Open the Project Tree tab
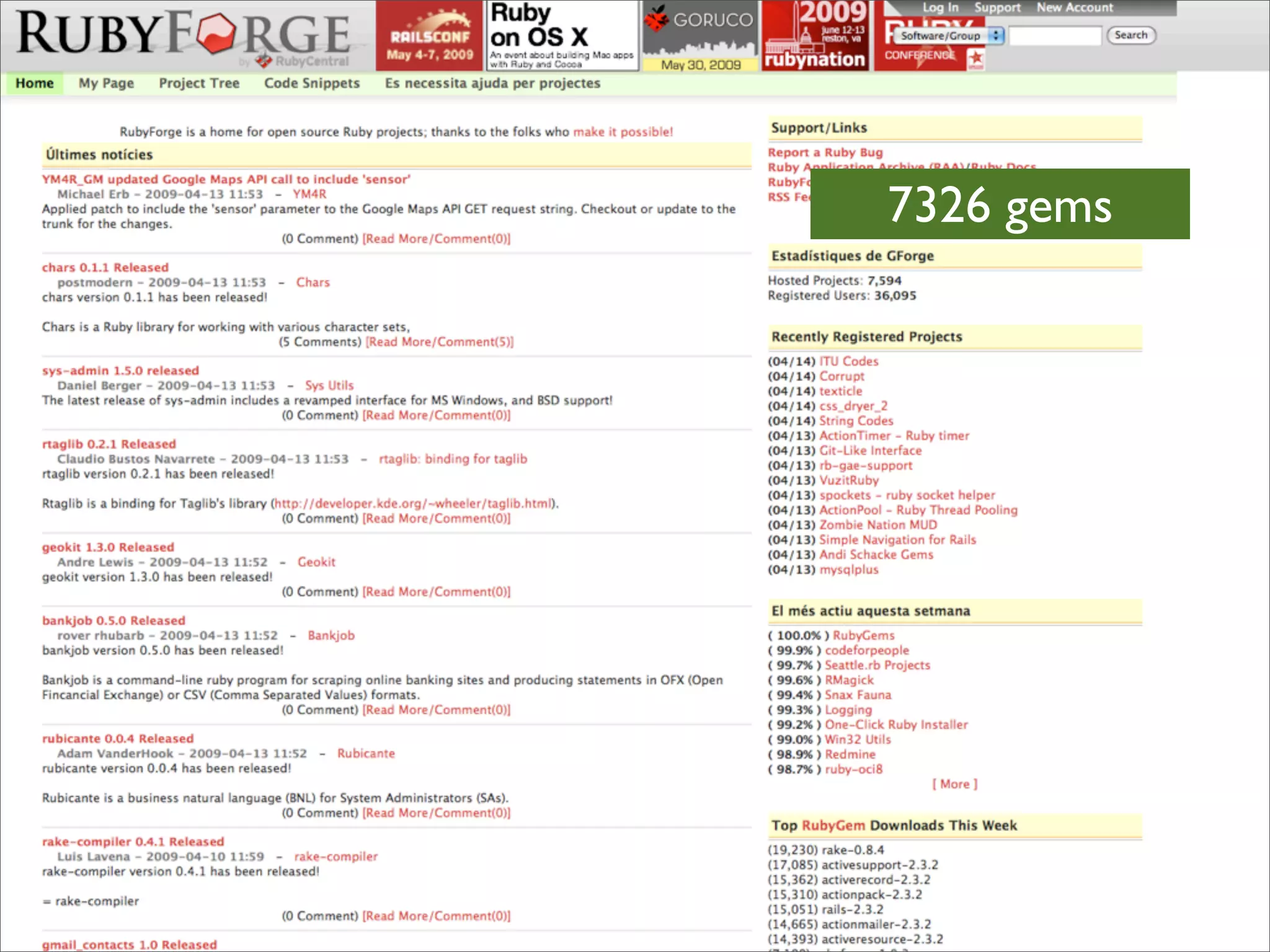Image resolution: width=1270 pixels, height=952 pixels. click(199, 83)
